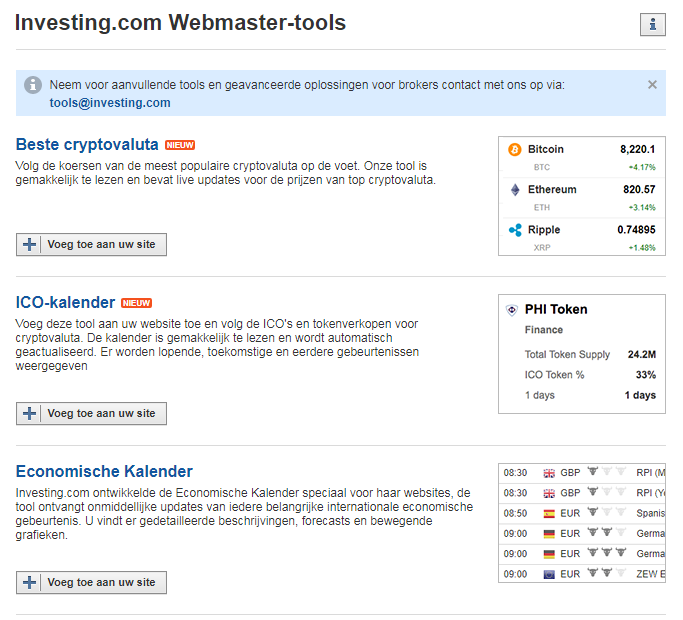This screenshot has height=620, width=683.
Task: Click bull importance icons in 08:50 EUR row
Action: tap(607, 512)
